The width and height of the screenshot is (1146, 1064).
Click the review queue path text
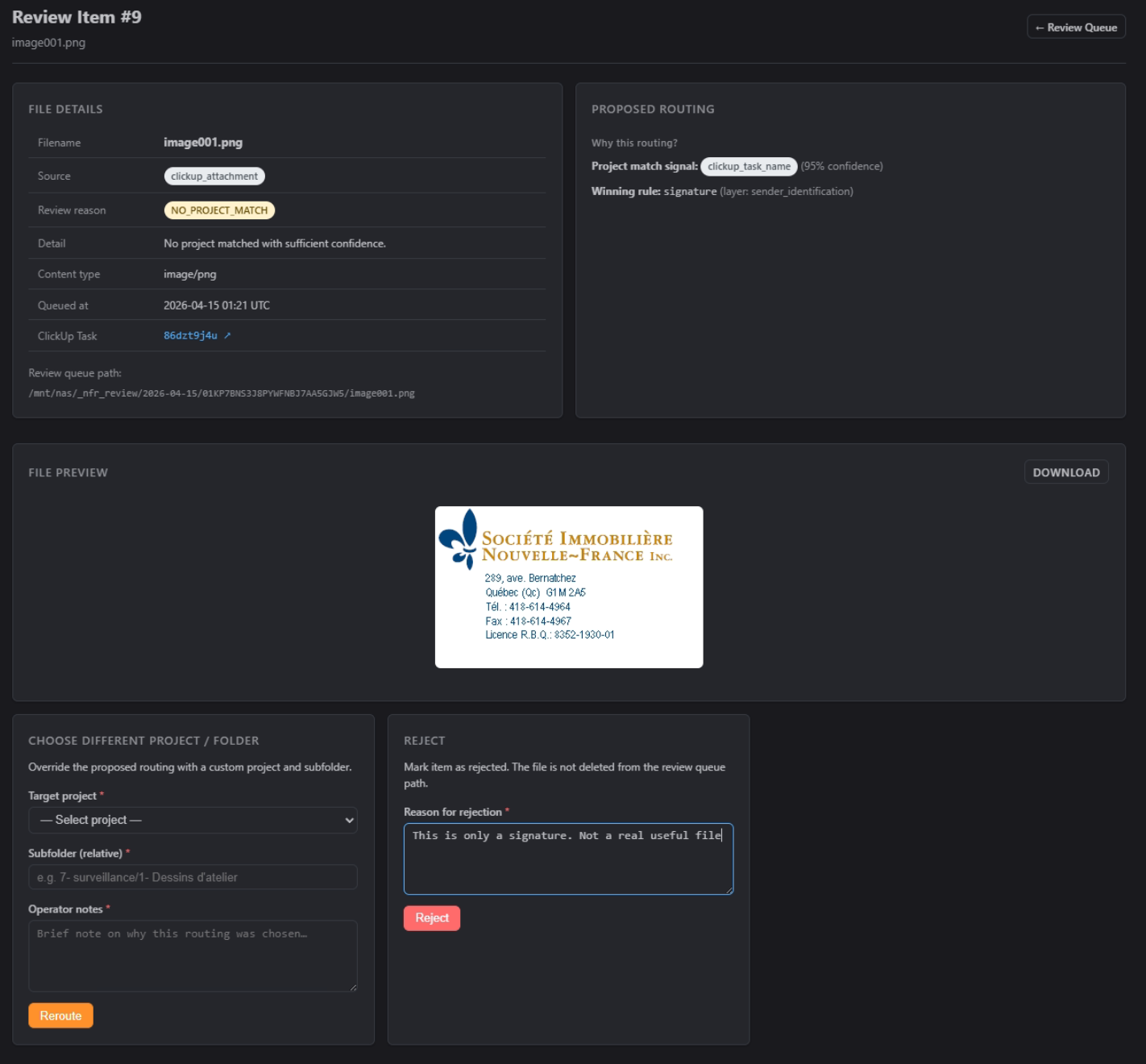[x=222, y=393]
